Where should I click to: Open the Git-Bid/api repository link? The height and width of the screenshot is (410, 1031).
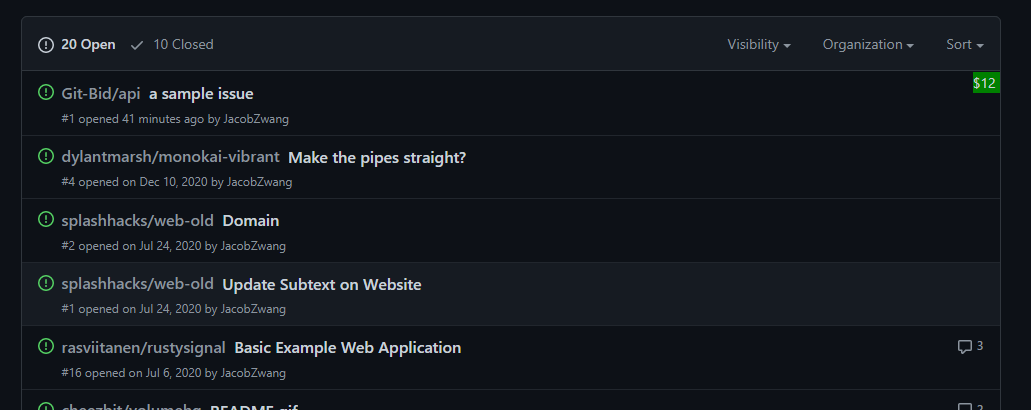coord(101,94)
